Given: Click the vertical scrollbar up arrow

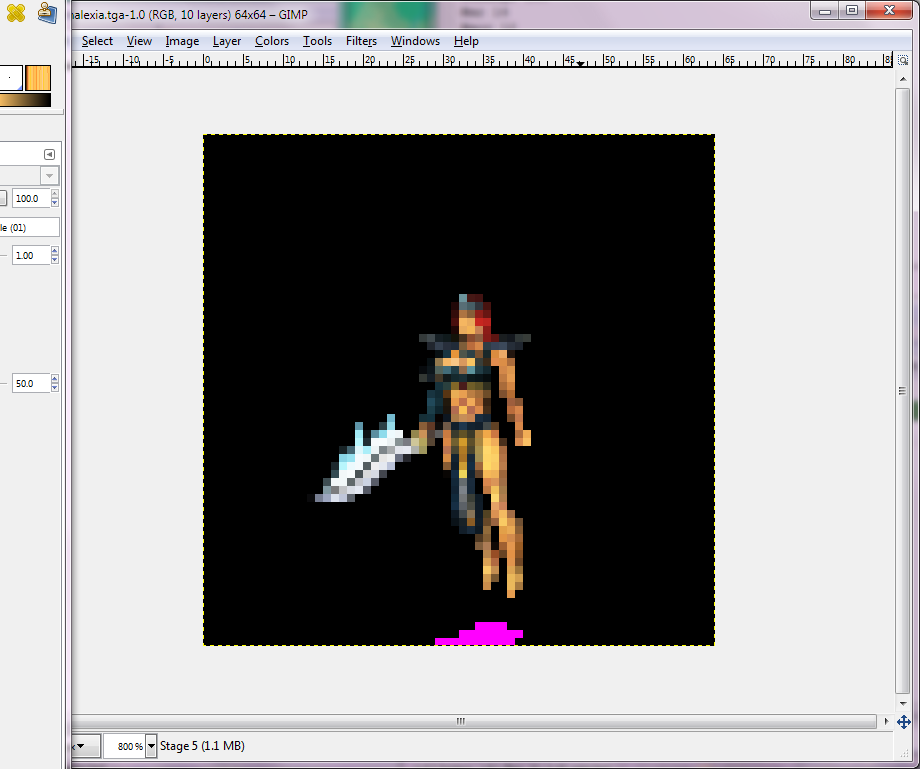Looking at the screenshot, I should click(x=903, y=79).
